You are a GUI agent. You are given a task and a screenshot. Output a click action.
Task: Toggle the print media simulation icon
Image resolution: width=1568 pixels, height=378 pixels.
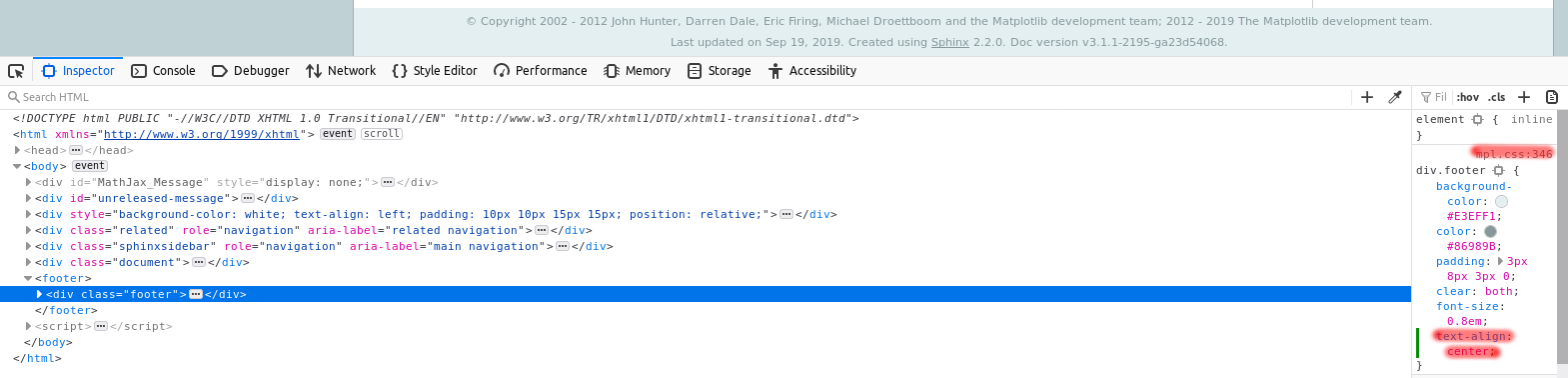coord(1552,97)
